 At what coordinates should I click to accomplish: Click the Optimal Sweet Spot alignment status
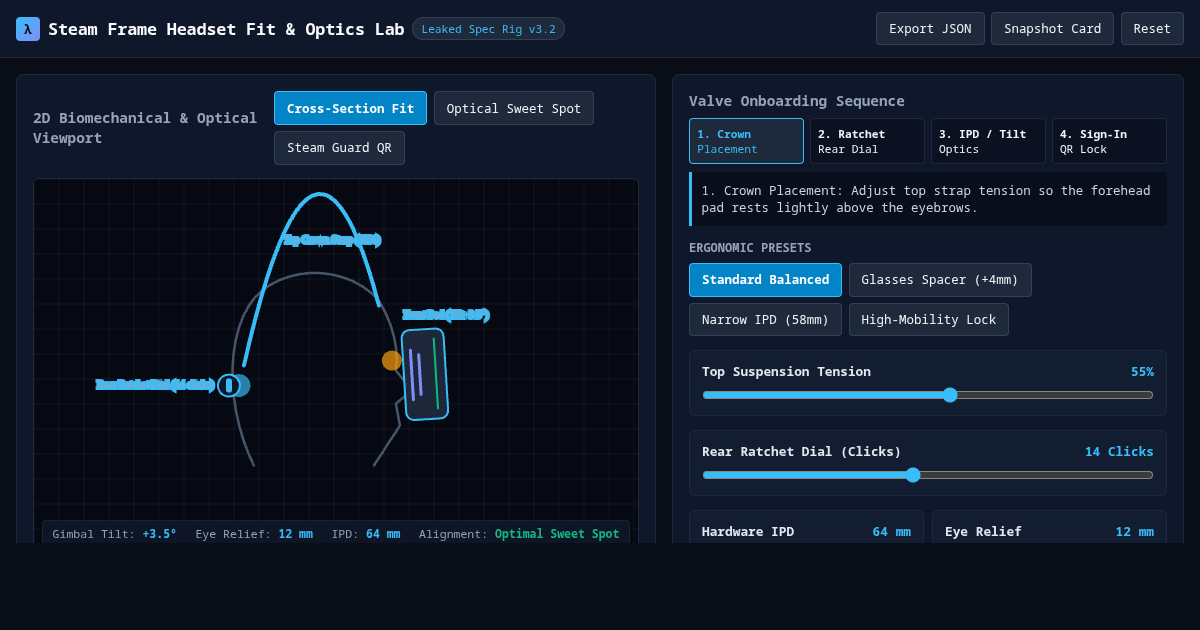(x=557, y=534)
